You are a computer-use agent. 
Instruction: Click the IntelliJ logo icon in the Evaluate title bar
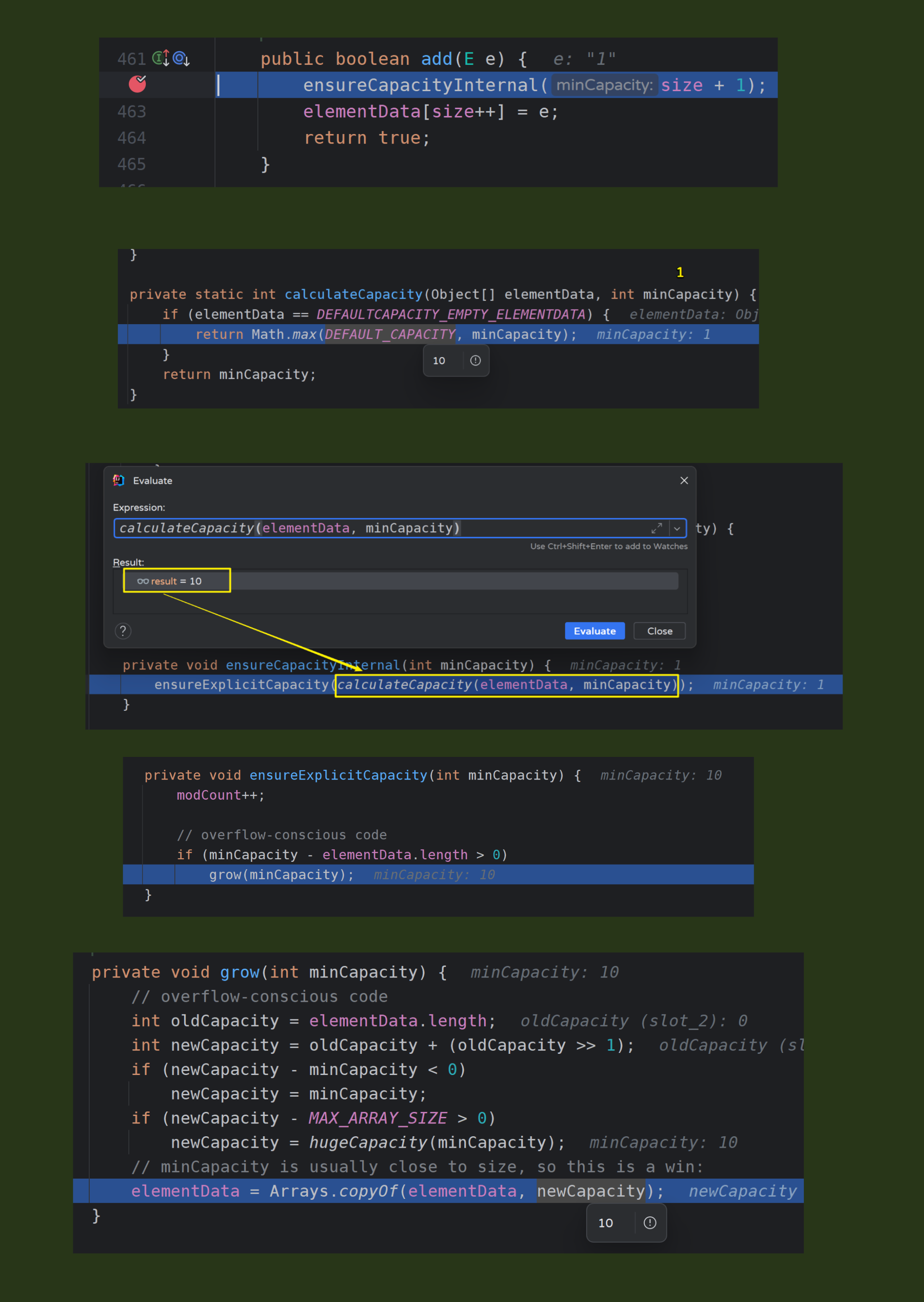118,481
